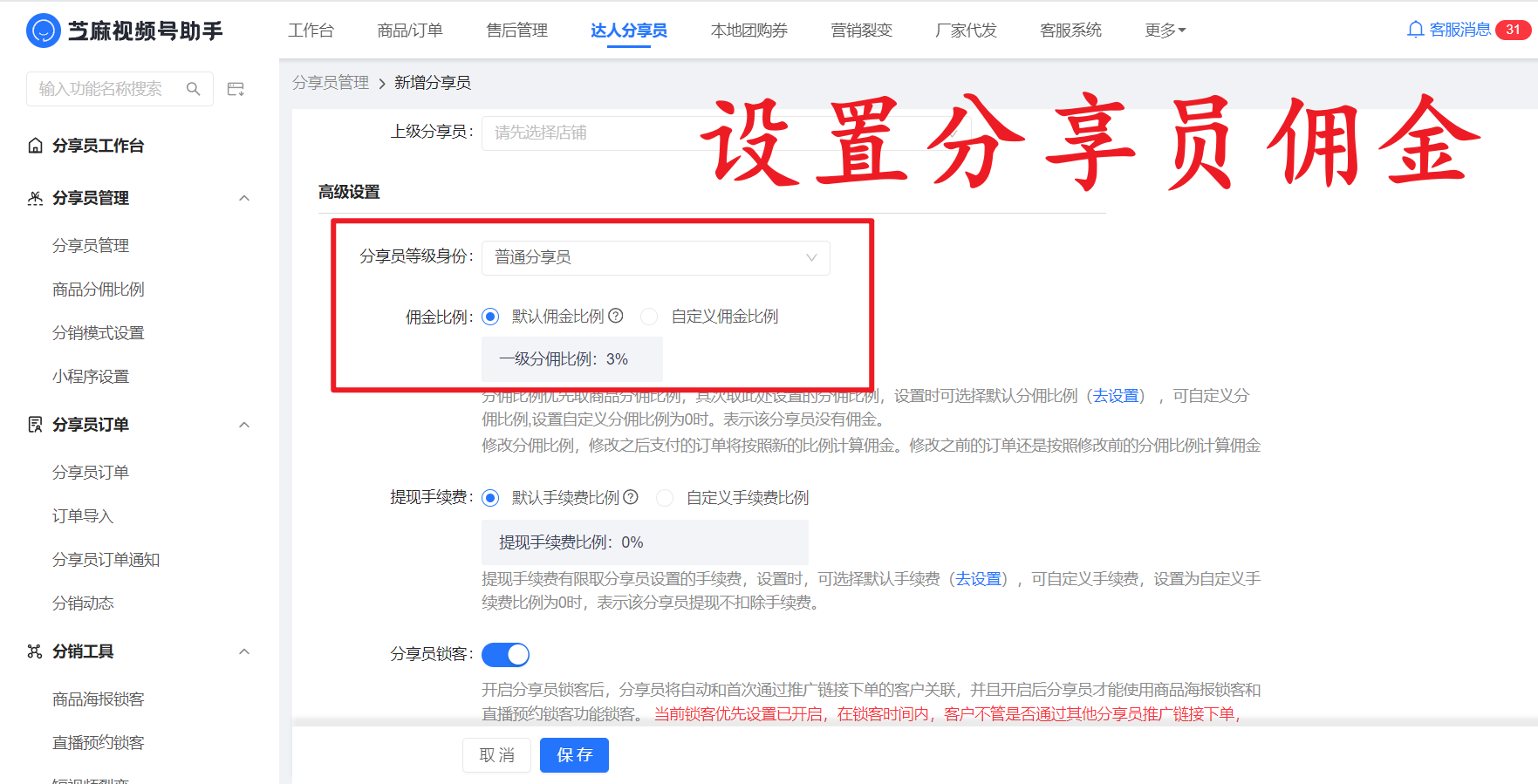
Task: Open 厂家代发 top menu
Action: point(966,31)
